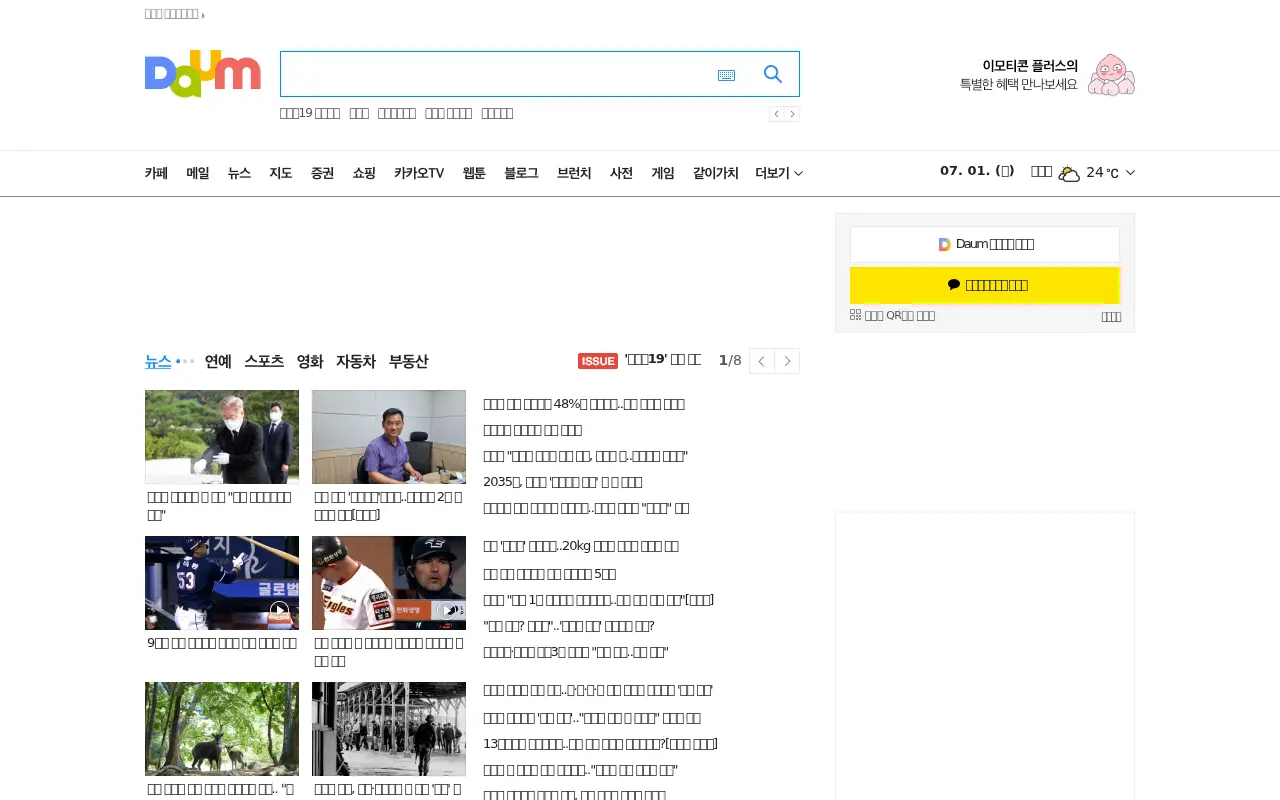
Task: Switch to the 스포츠 tab
Action: pos(264,361)
